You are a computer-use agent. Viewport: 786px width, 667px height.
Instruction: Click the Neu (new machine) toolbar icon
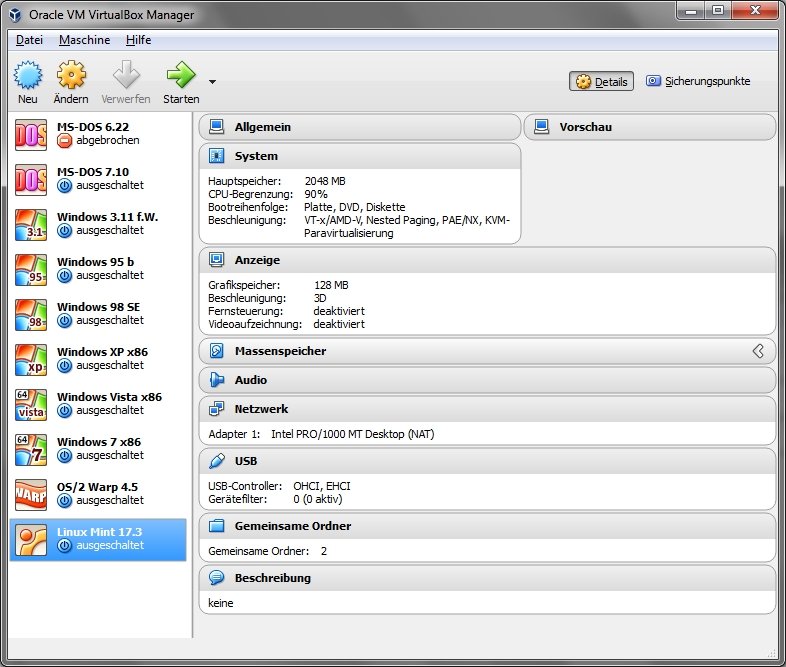point(28,75)
